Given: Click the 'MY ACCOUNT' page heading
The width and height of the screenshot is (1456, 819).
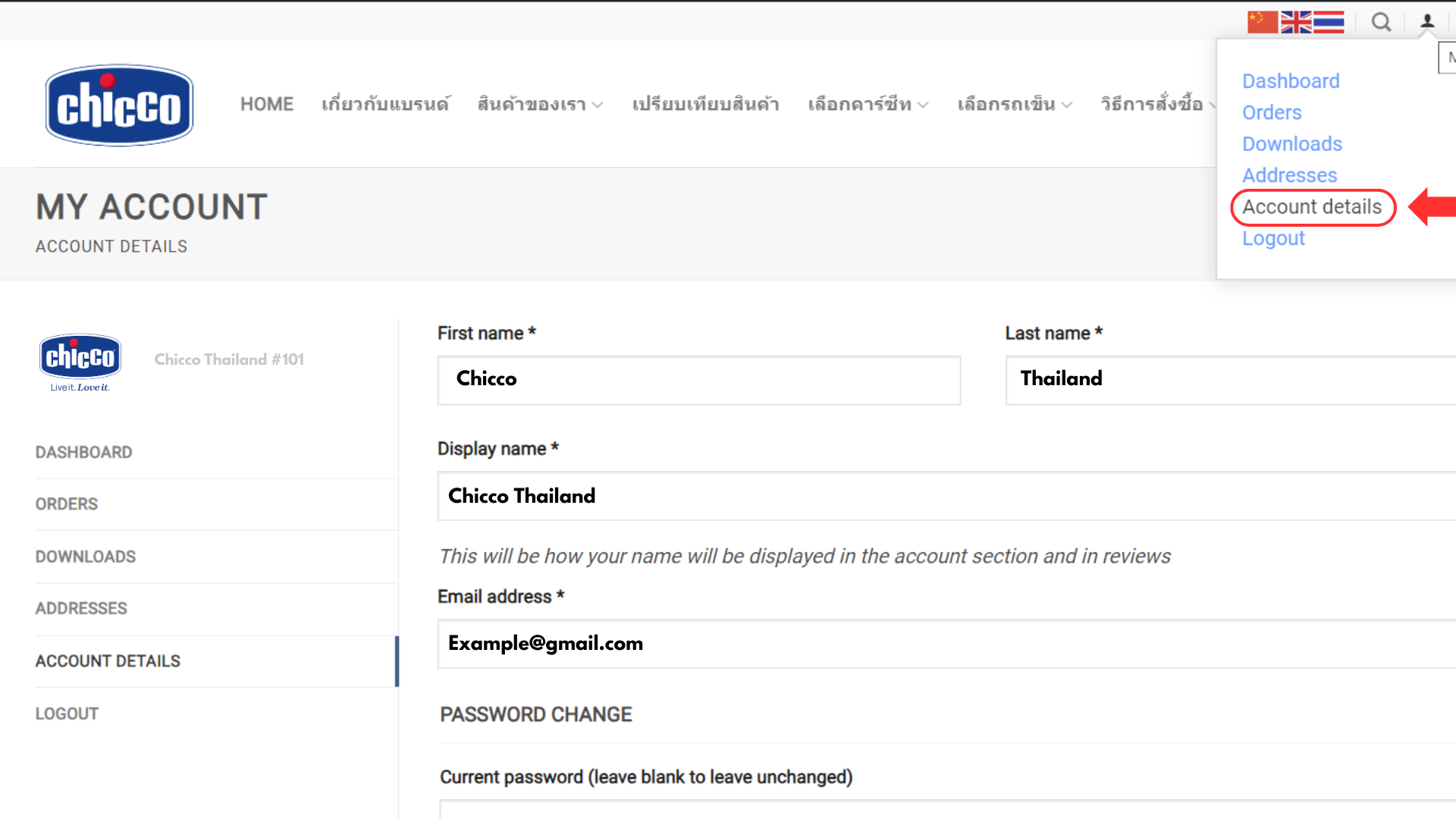Looking at the screenshot, I should click(x=152, y=207).
